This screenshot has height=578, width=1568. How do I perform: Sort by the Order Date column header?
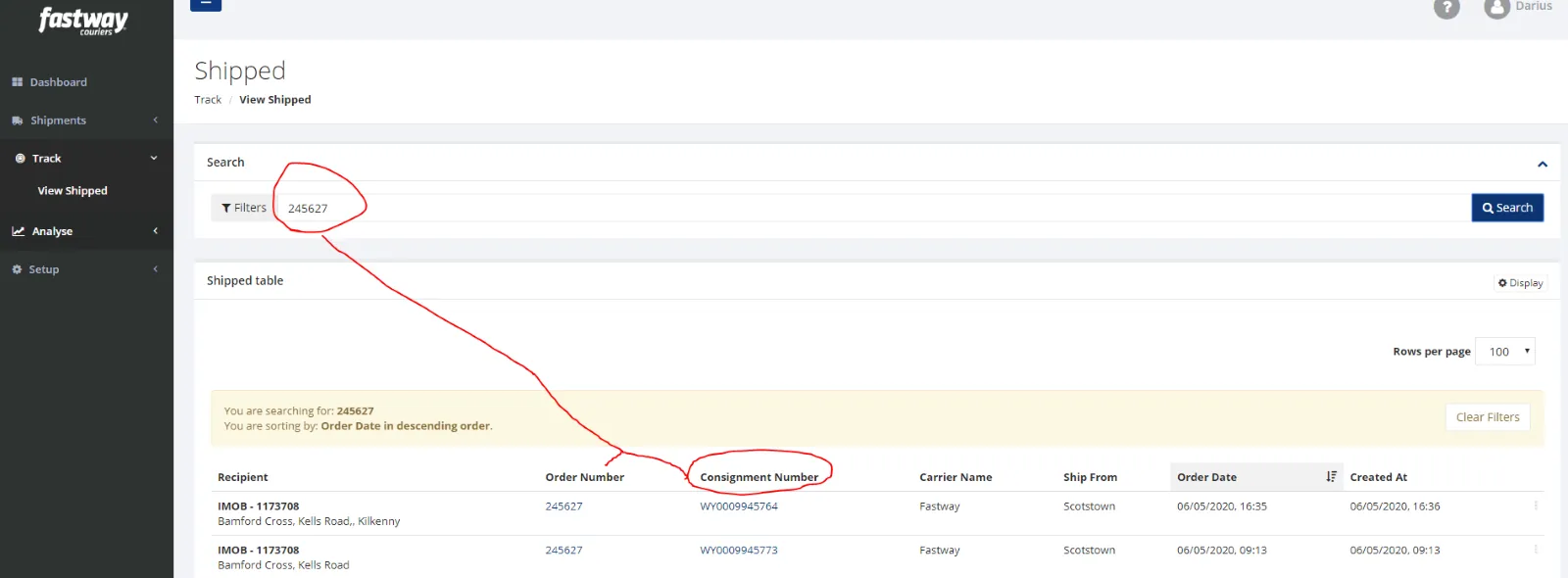[x=1207, y=478]
